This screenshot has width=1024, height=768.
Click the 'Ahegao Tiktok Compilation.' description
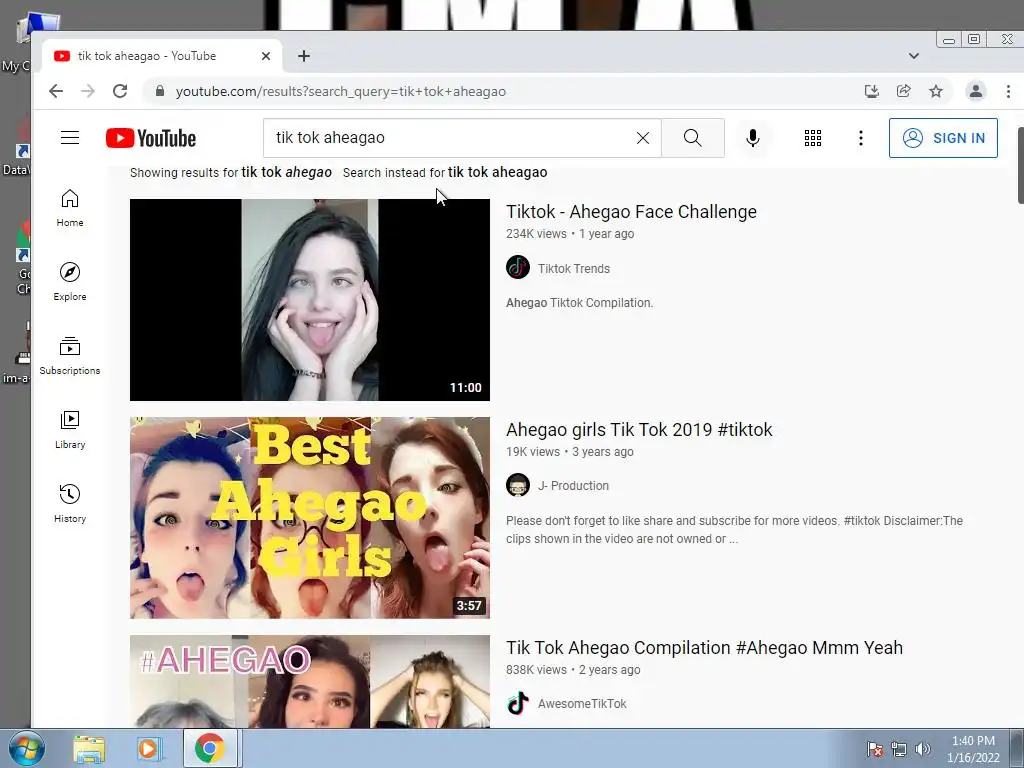[x=579, y=303]
